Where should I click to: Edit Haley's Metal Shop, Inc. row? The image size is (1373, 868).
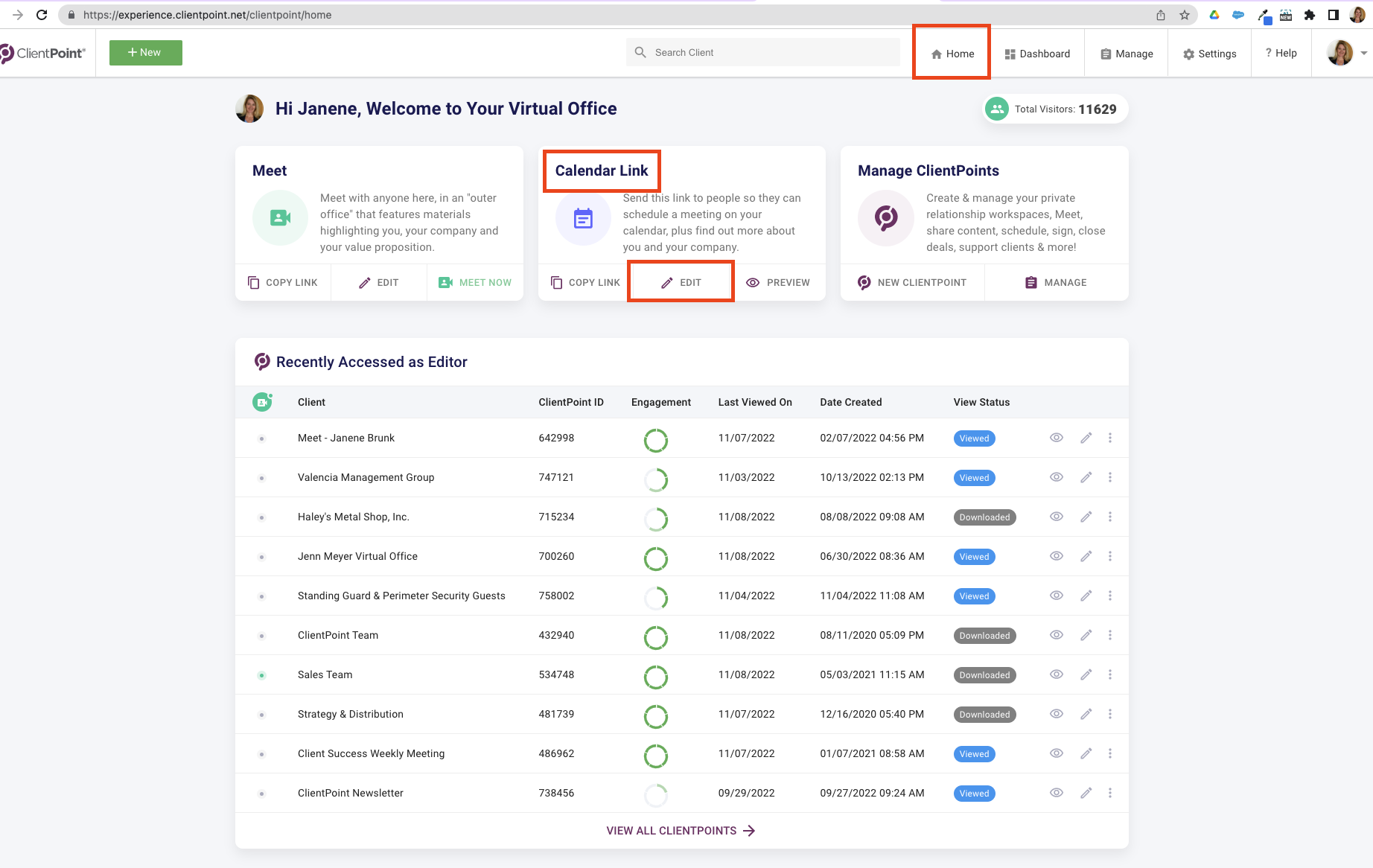[x=1086, y=517]
